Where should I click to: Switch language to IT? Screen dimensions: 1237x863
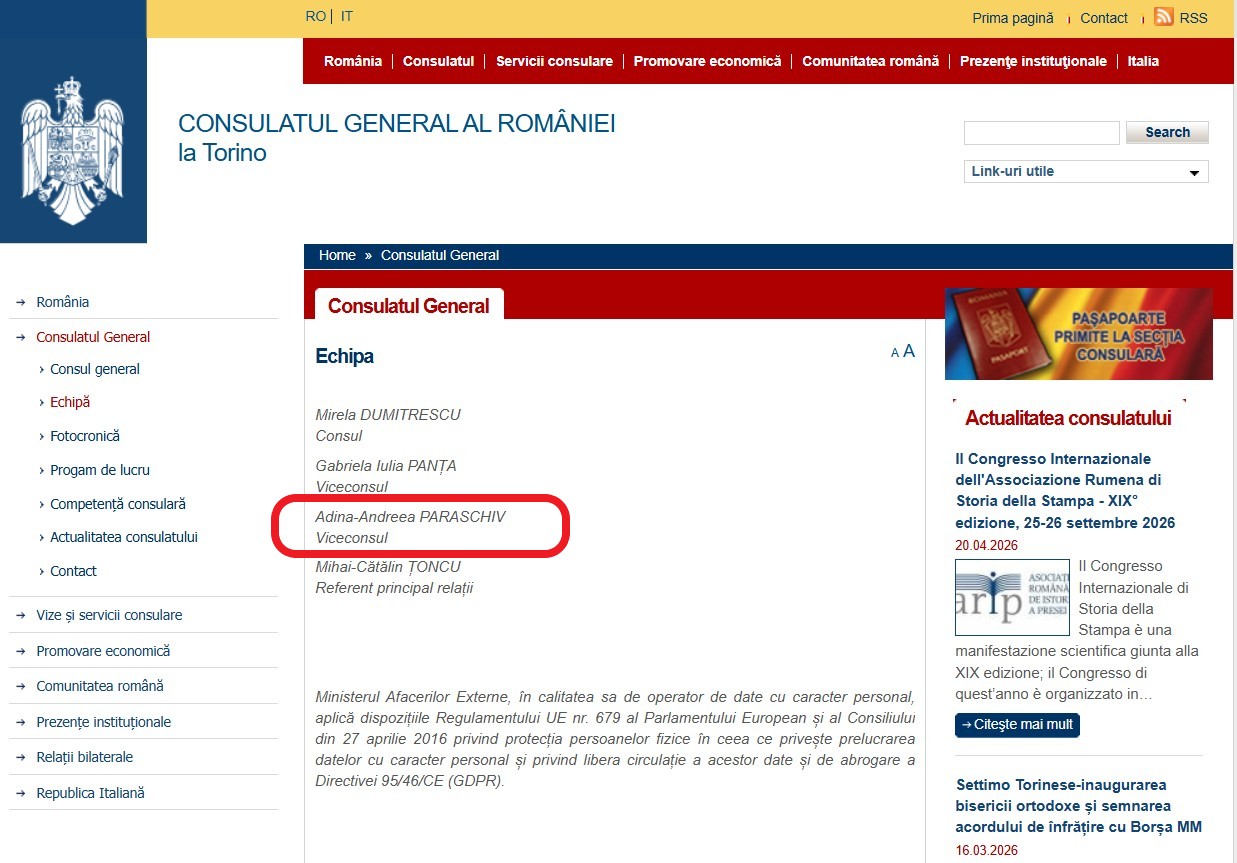[347, 16]
